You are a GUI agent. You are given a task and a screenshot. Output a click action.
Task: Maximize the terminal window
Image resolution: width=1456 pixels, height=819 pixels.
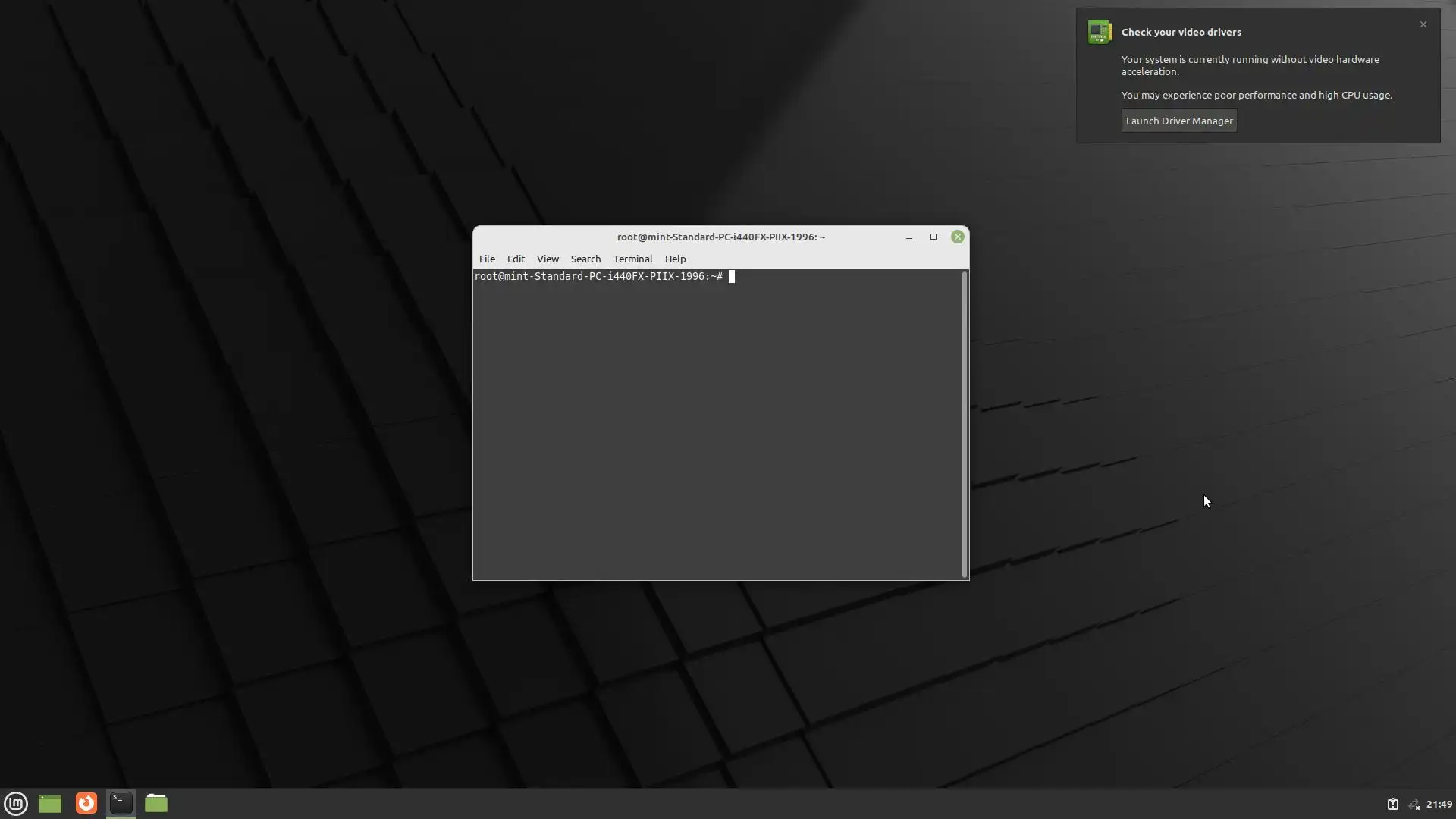934,237
